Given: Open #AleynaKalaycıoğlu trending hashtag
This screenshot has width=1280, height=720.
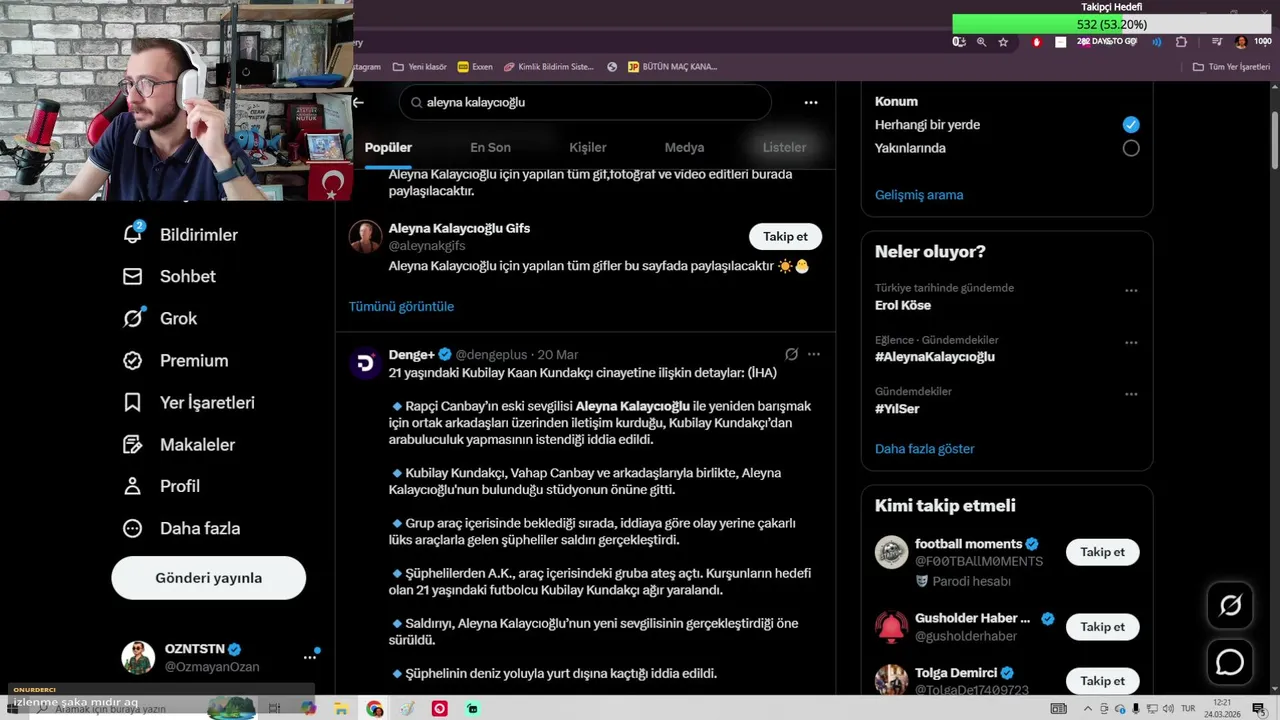Looking at the screenshot, I should (935, 356).
